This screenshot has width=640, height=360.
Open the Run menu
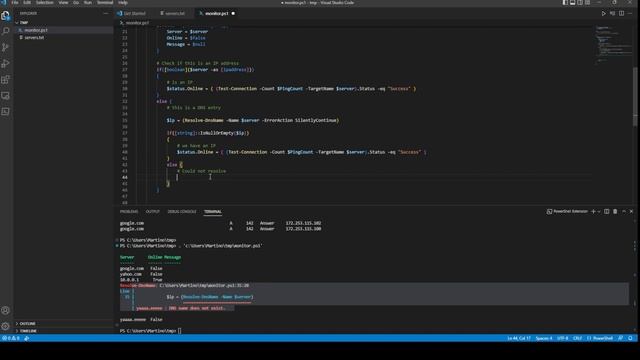click(x=87, y=2)
